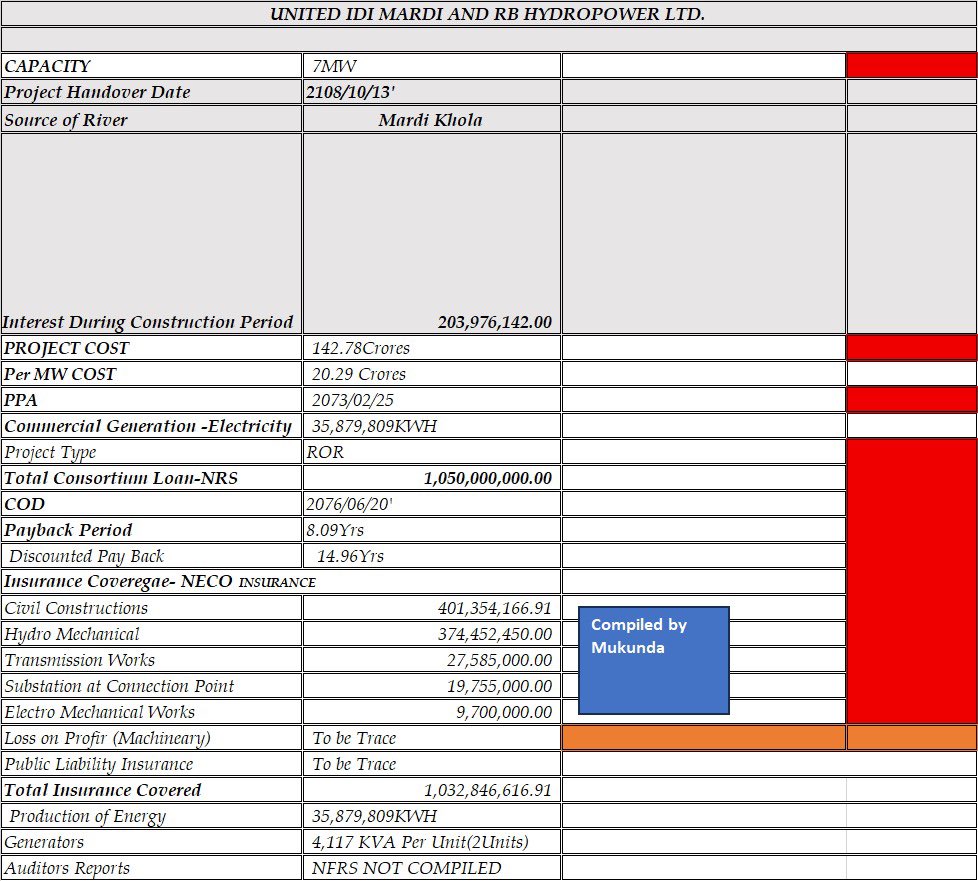Viewport: 978px width, 881px height.
Task: Select the 'COD' label cell
Action: click(x=152, y=504)
